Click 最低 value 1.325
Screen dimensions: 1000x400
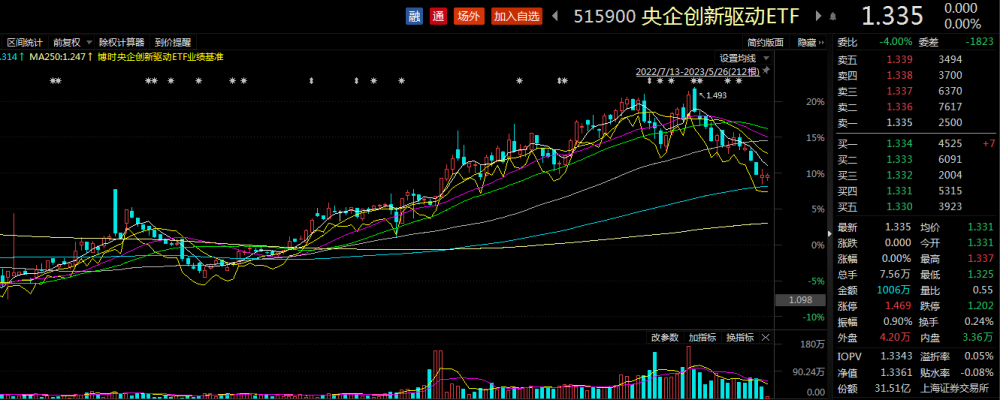[x=980, y=275]
